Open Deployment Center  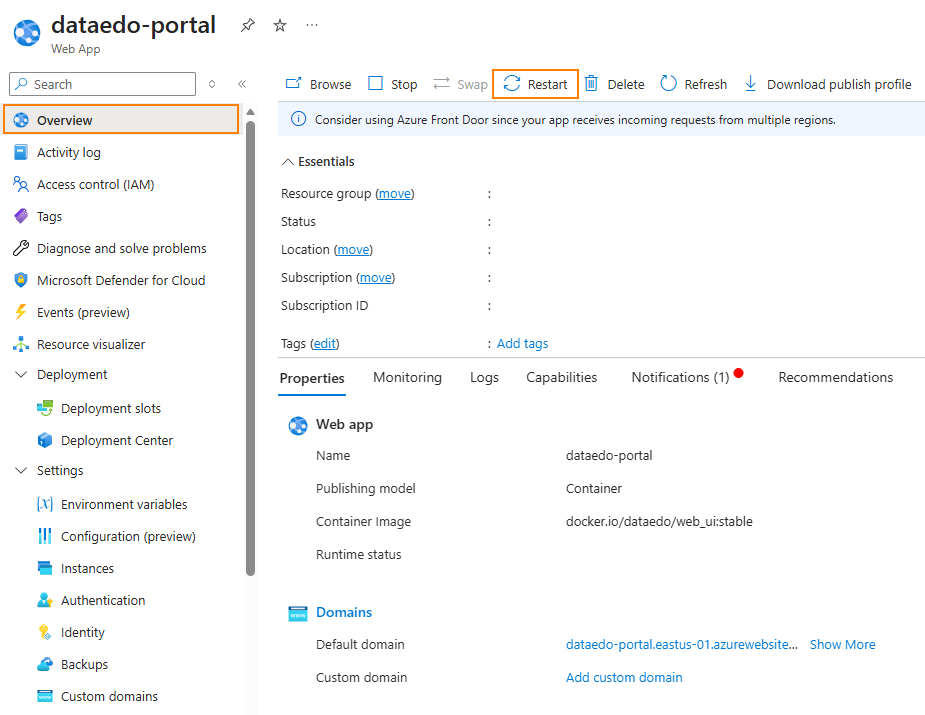117,440
